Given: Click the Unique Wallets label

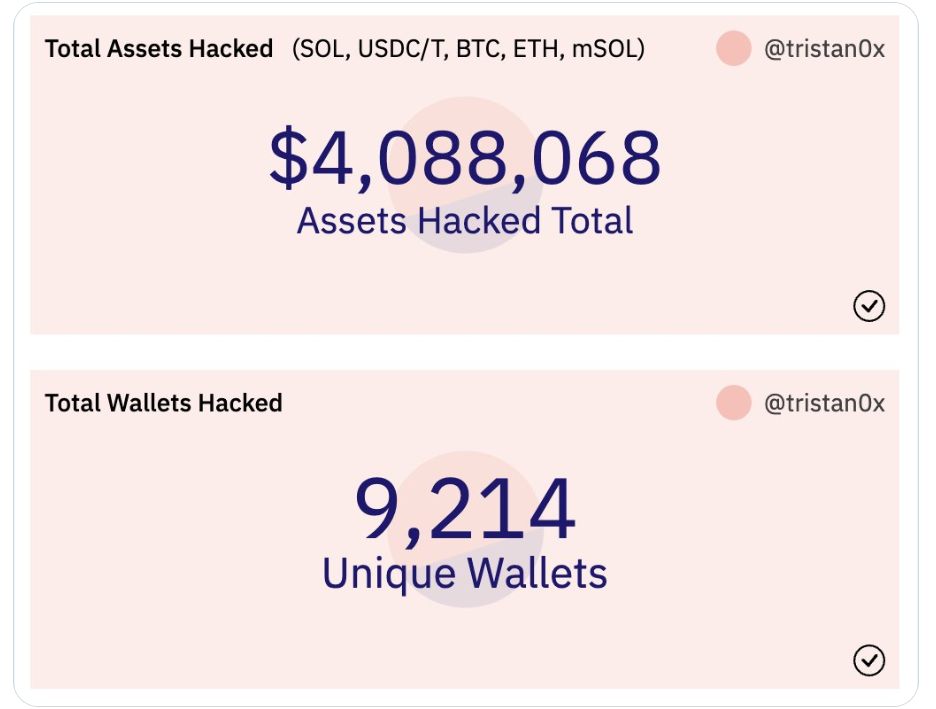Looking at the screenshot, I should tap(465, 574).
